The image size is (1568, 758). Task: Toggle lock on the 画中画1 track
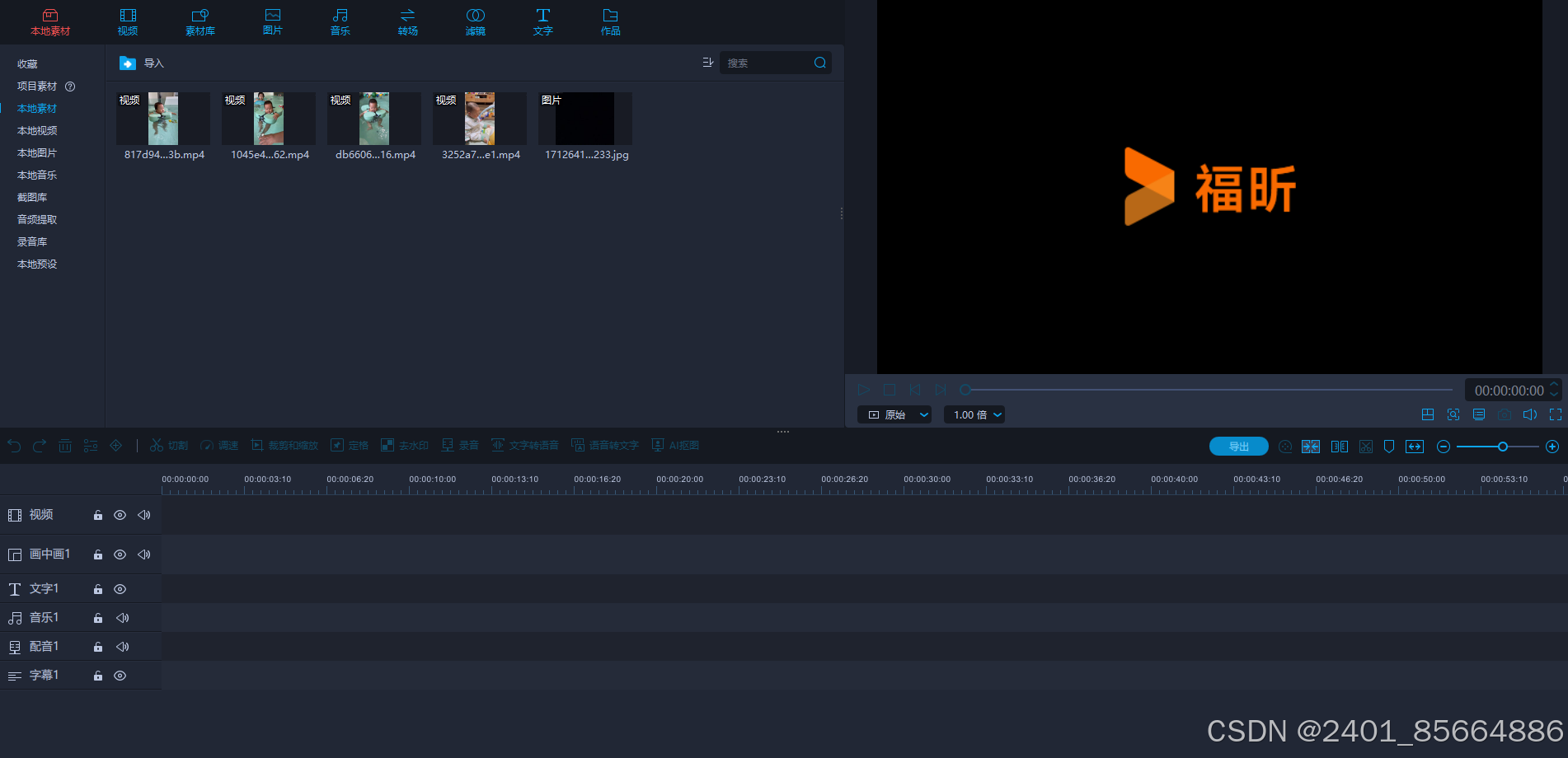click(x=98, y=554)
